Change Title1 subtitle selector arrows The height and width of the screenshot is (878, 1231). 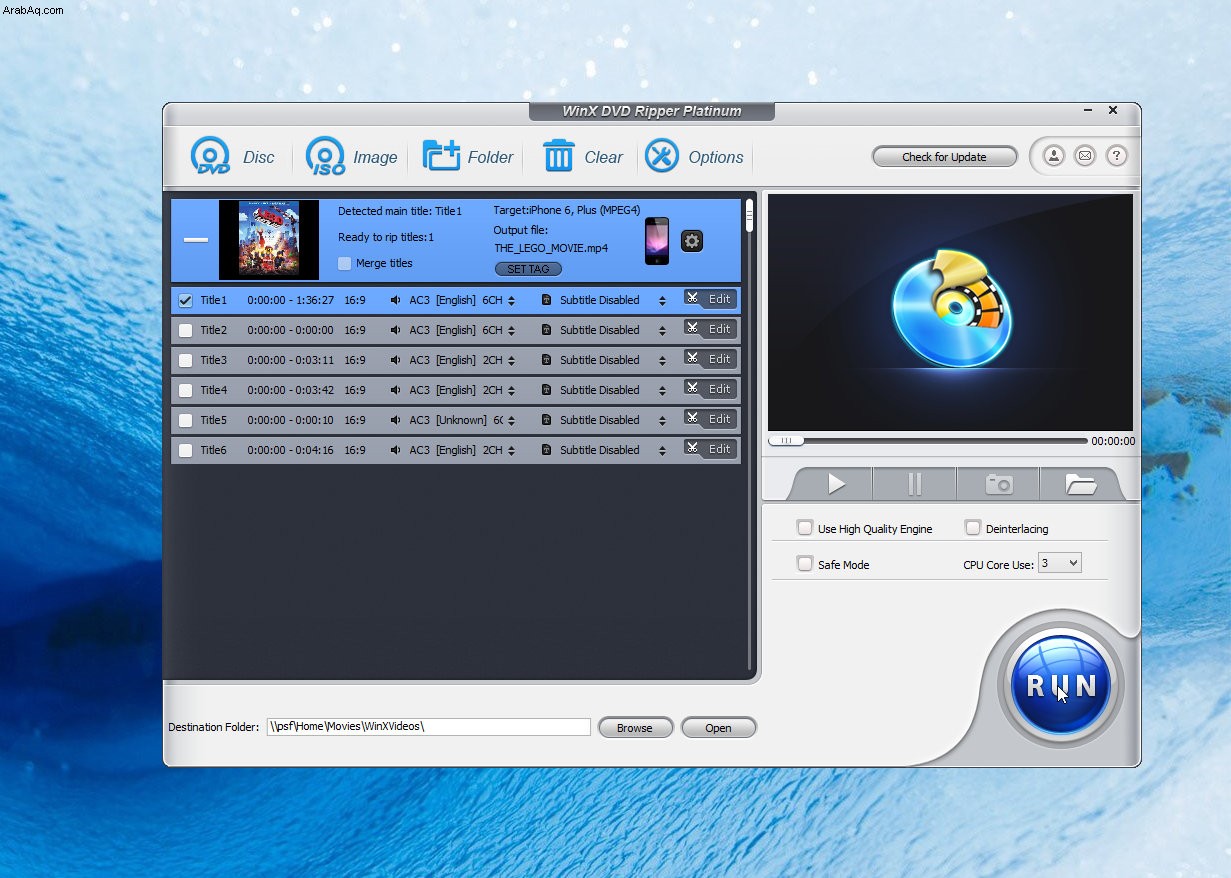[x=662, y=300]
